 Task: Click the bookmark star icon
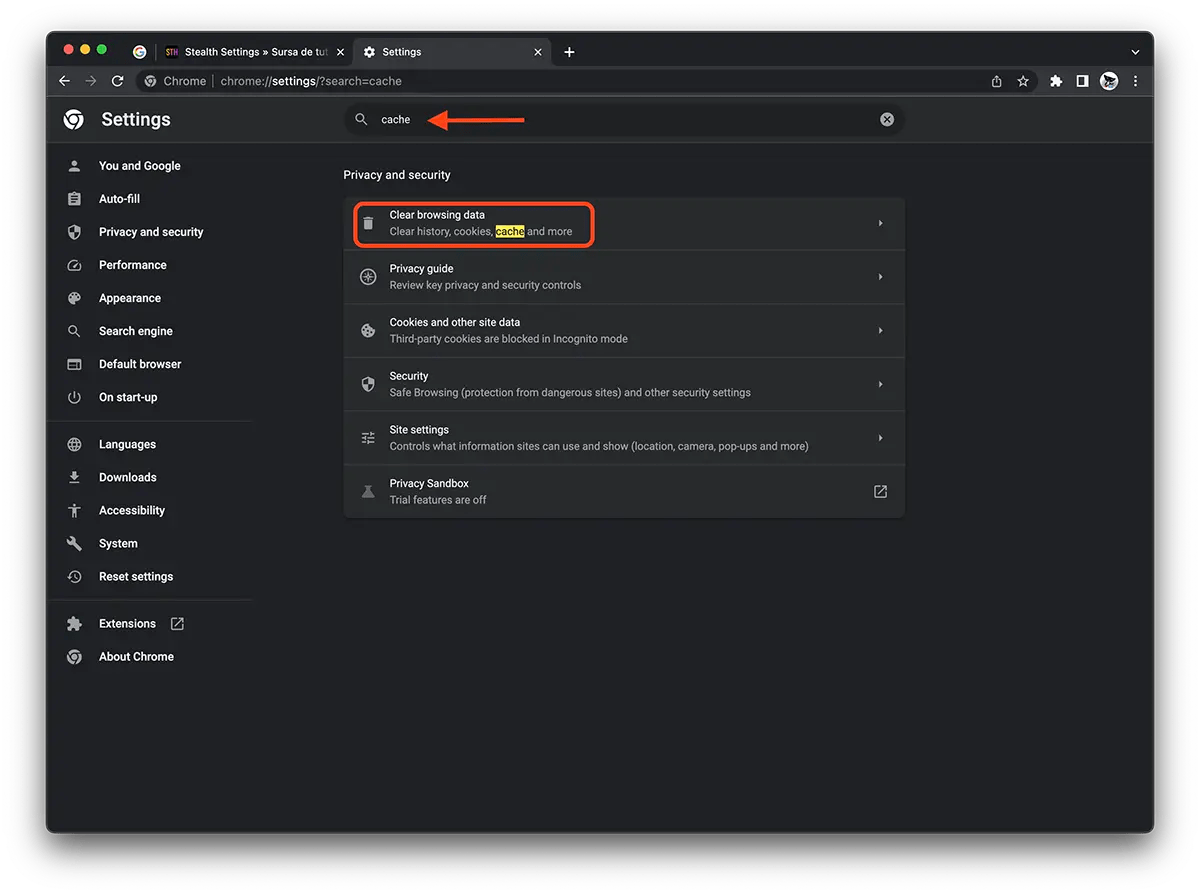pyautogui.click(x=1023, y=81)
